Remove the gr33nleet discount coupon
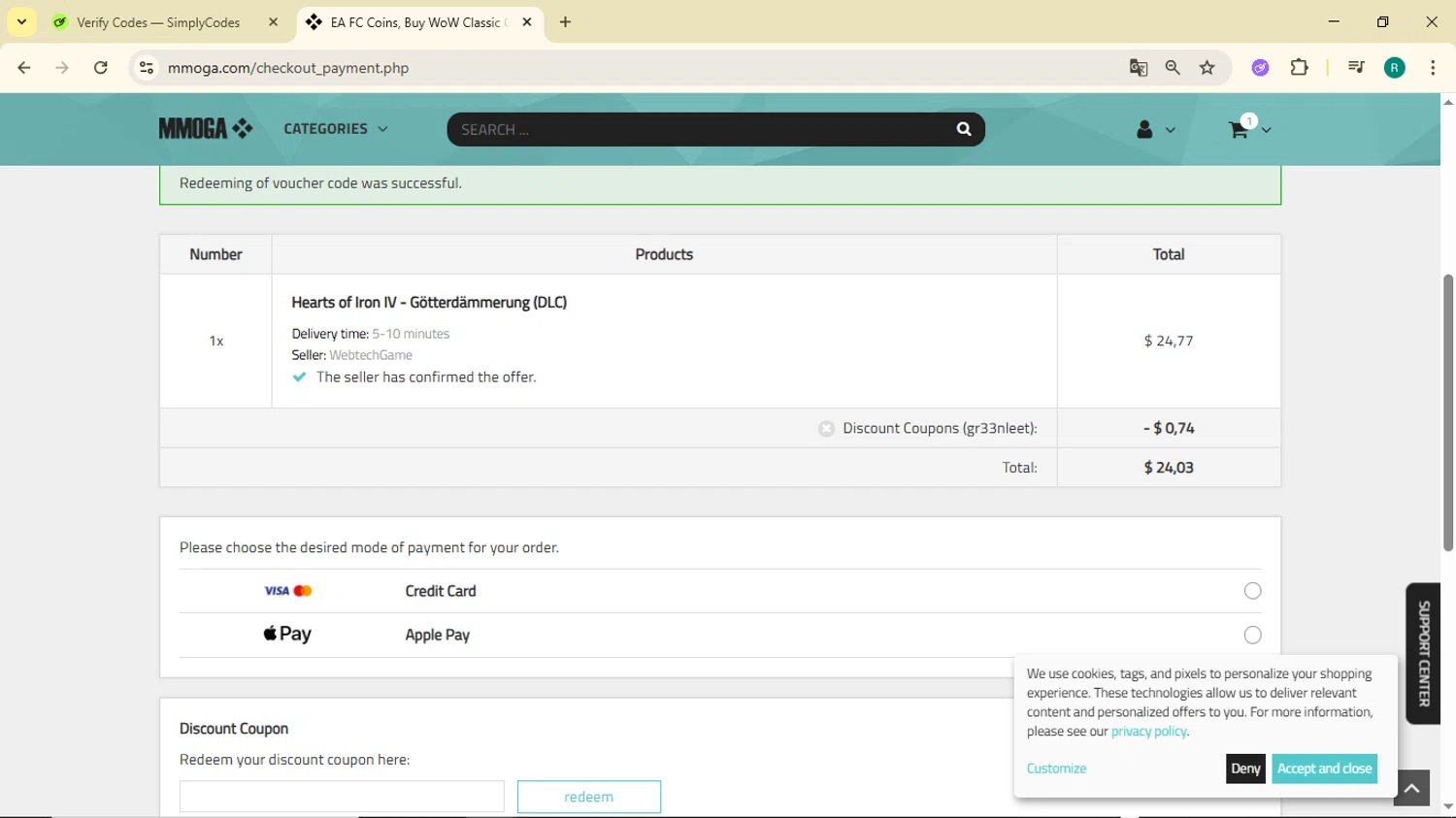The image size is (1456, 818). click(x=826, y=428)
